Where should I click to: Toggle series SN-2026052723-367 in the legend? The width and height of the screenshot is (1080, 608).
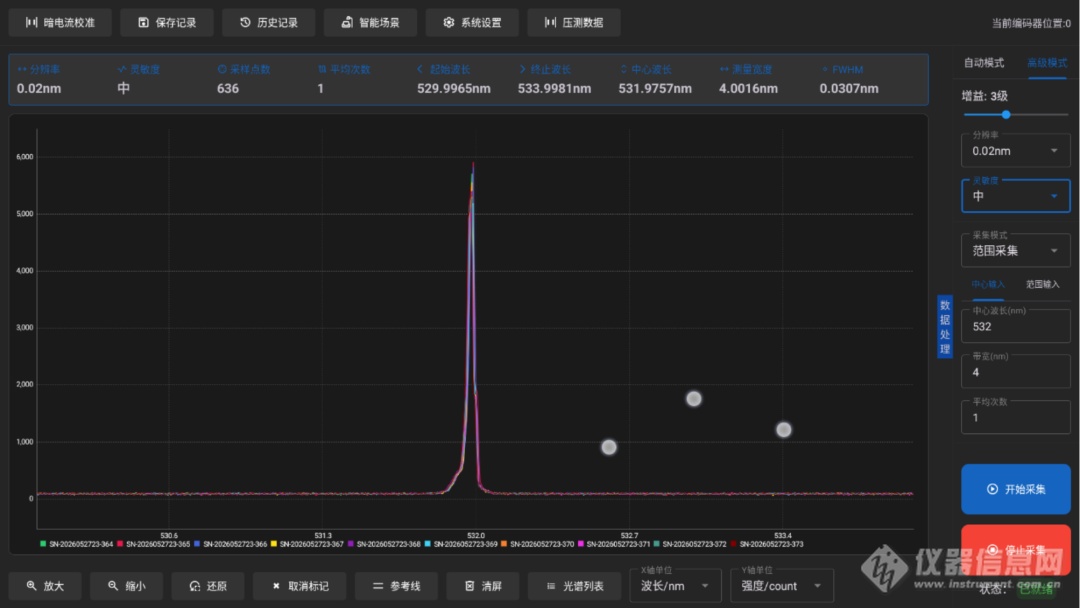point(307,544)
